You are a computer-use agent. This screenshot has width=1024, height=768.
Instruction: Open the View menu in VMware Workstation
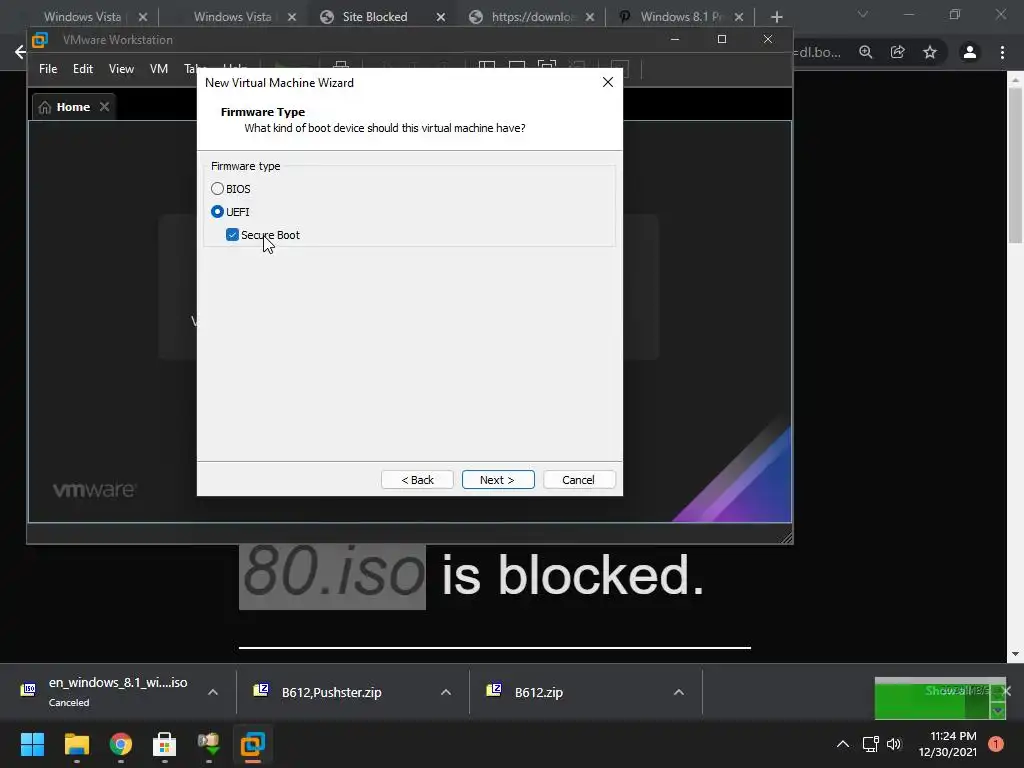coord(121,69)
